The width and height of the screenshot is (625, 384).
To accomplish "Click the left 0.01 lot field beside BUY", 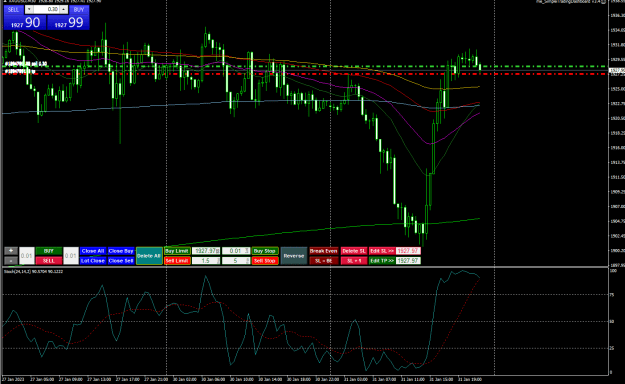I will pyautogui.click(x=27, y=256).
